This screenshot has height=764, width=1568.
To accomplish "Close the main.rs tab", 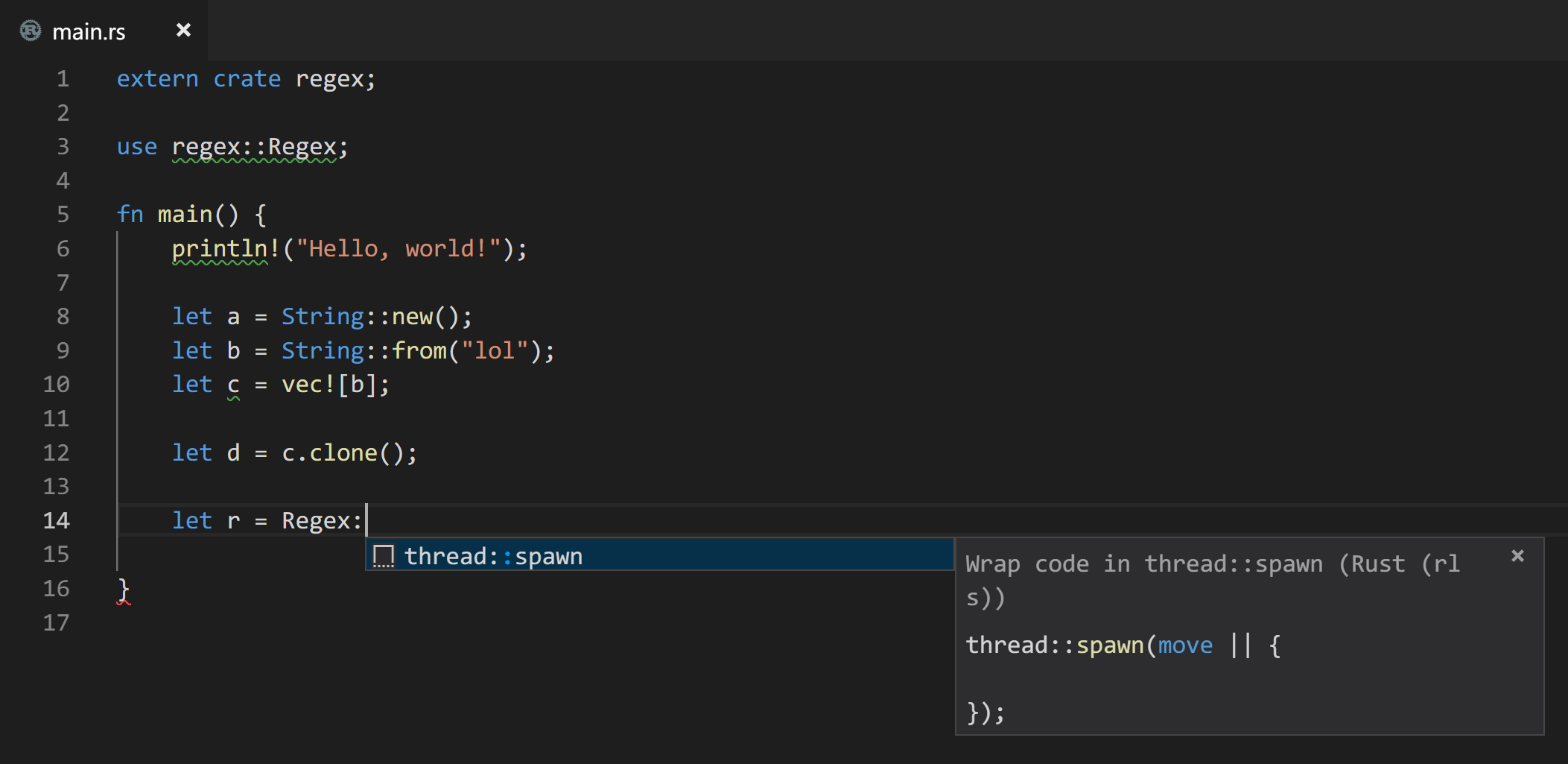I will click(x=183, y=30).
